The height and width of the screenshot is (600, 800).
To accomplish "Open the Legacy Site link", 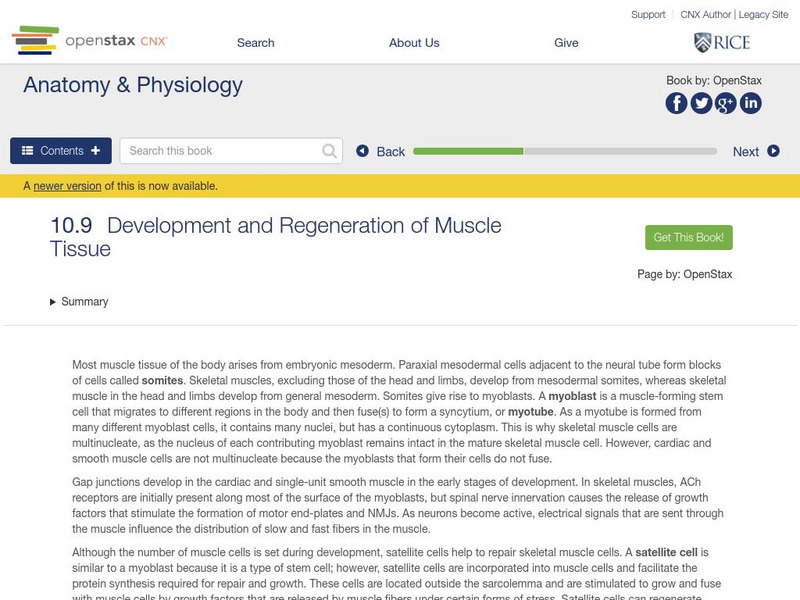I will point(763,15).
